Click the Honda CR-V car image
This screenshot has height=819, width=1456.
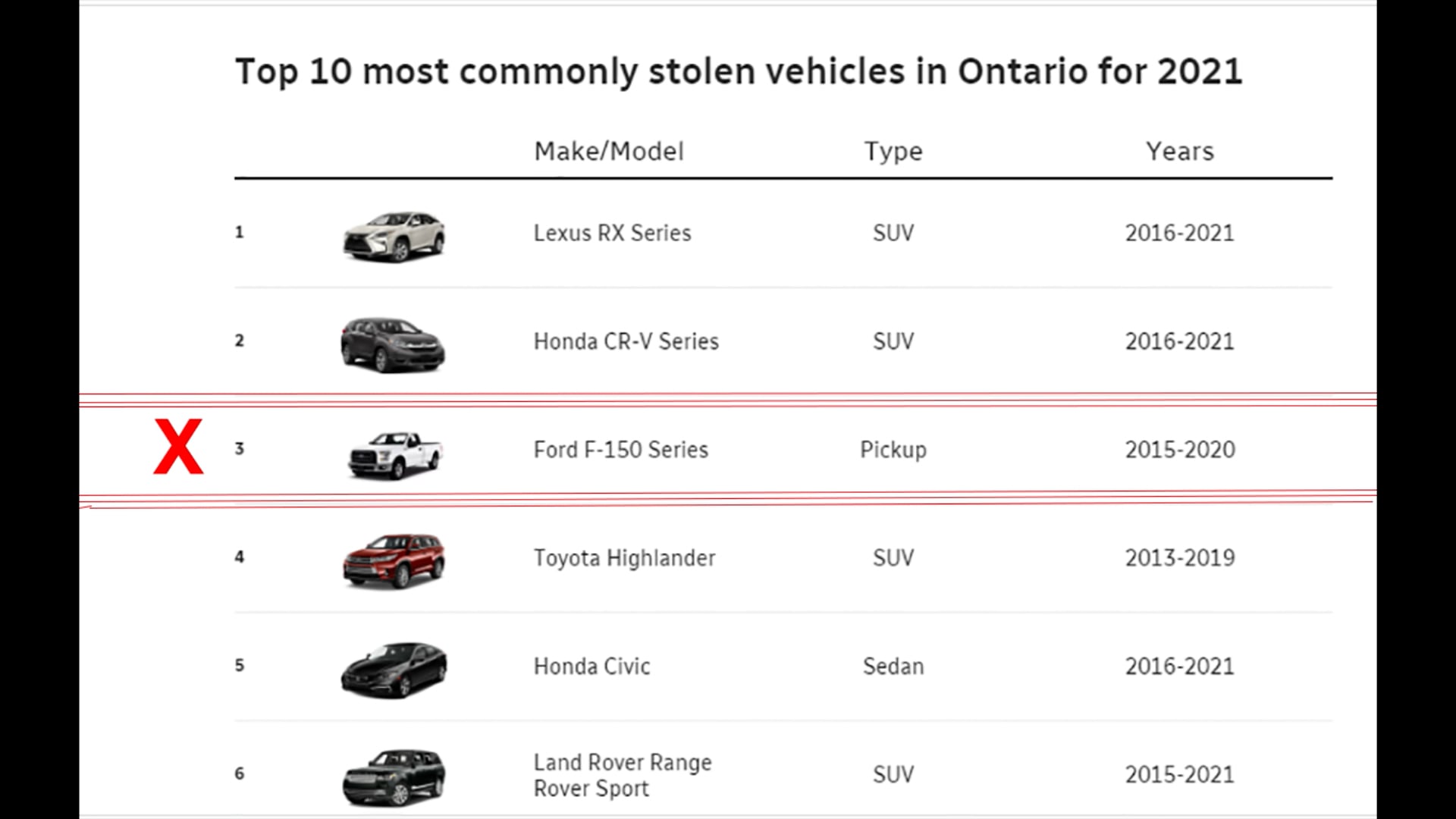[x=393, y=345]
